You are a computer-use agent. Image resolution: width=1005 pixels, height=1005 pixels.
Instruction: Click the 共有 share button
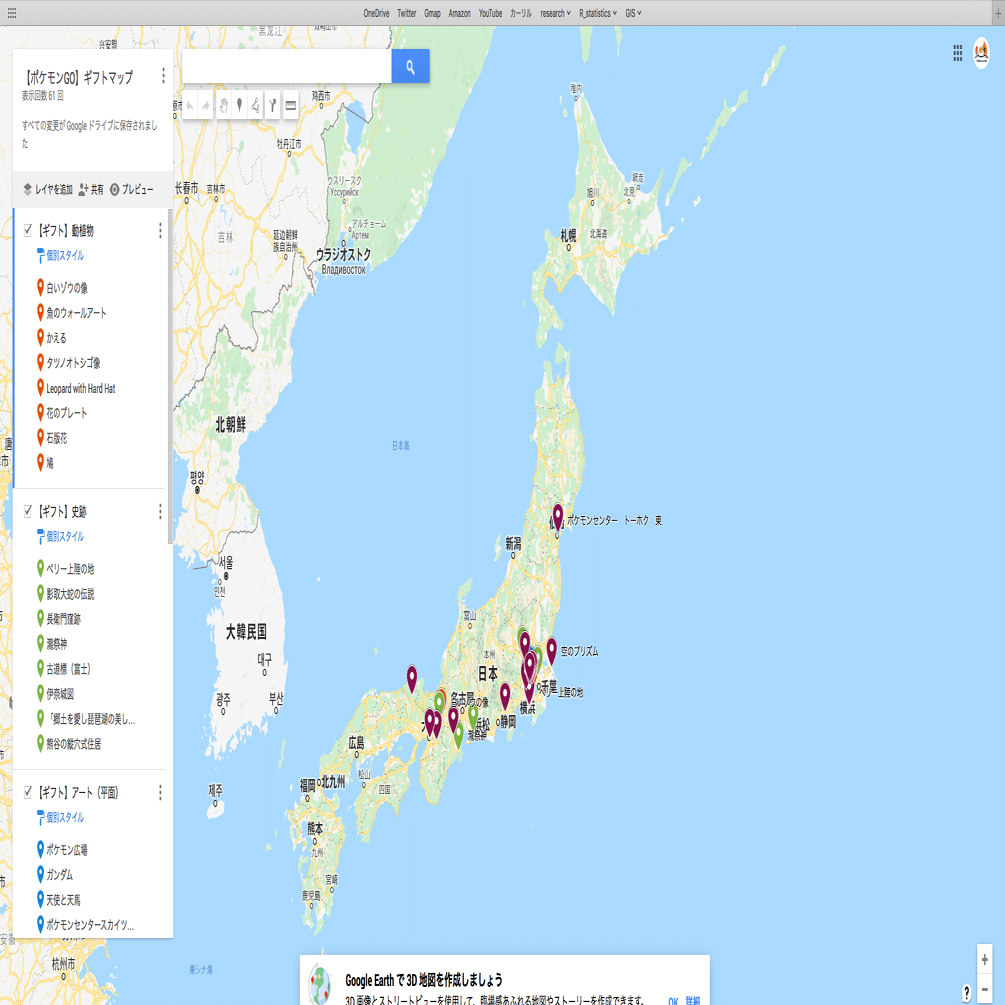pyautogui.click(x=91, y=189)
